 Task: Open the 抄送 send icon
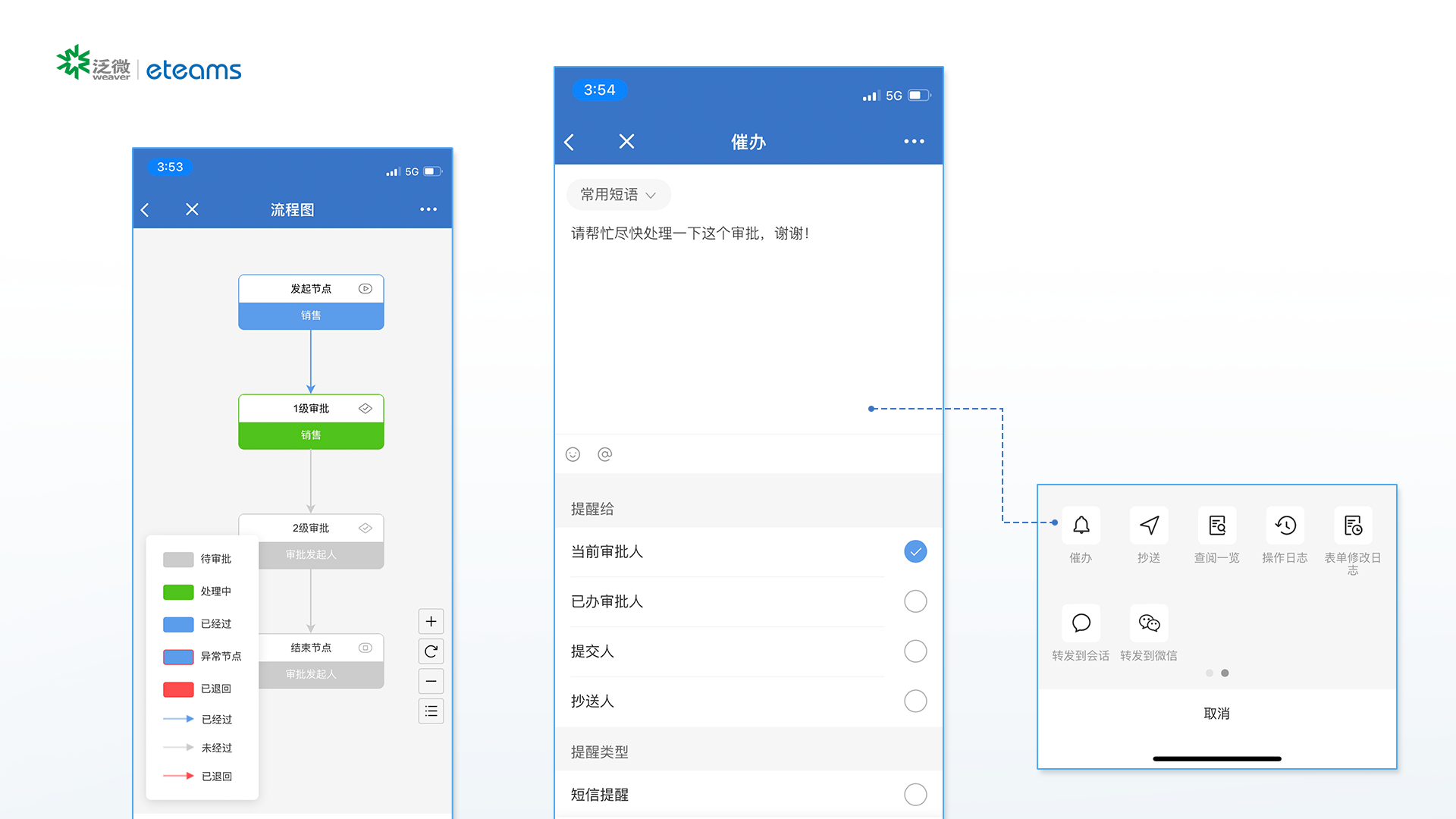pyautogui.click(x=1148, y=525)
